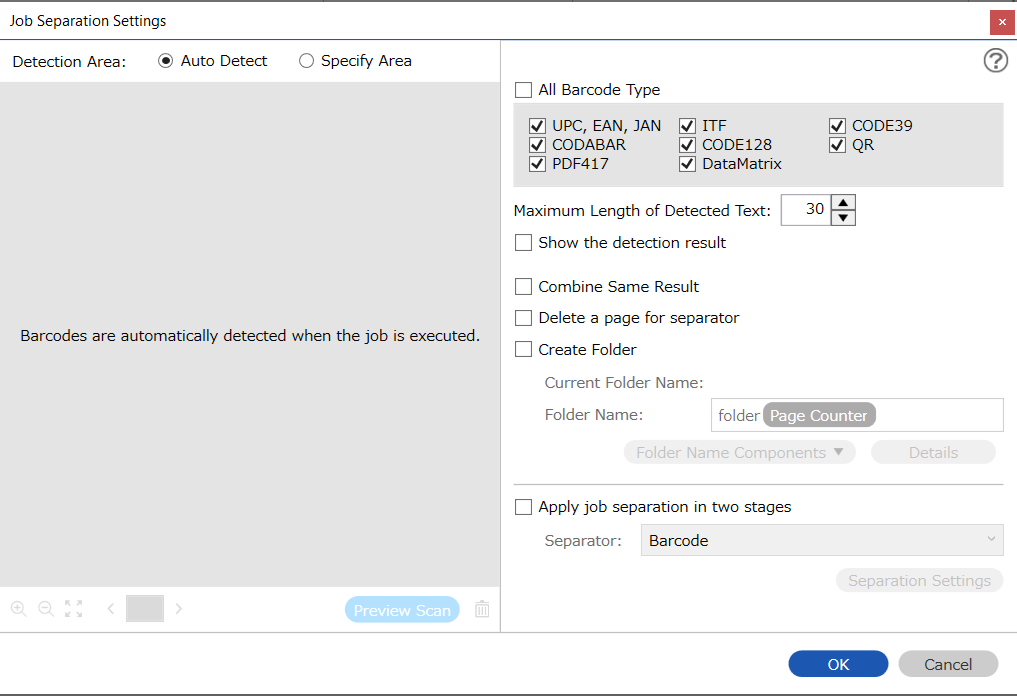Uncheck the QR barcode type

point(837,145)
